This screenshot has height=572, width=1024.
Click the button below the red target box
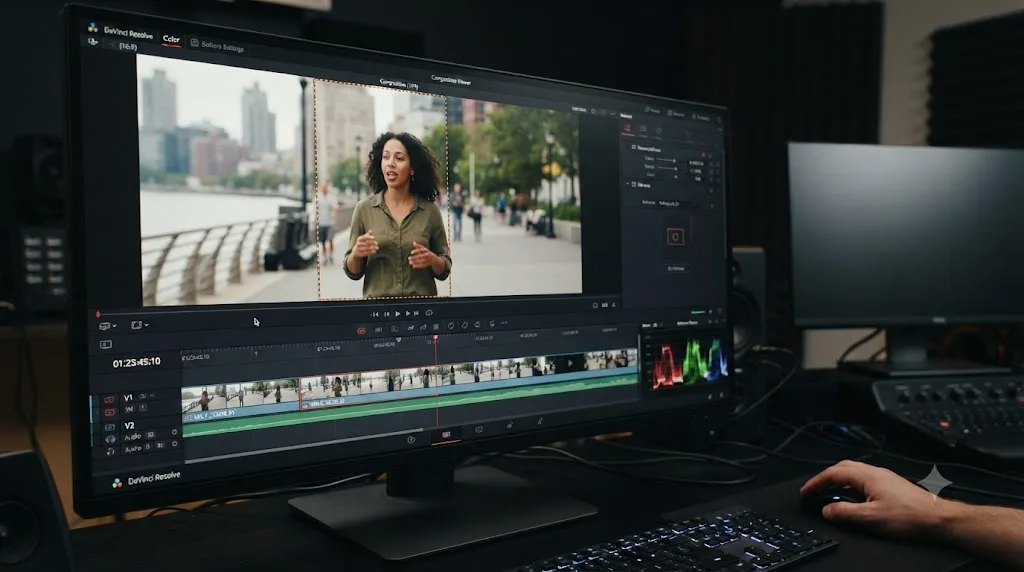pyautogui.click(x=676, y=268)
